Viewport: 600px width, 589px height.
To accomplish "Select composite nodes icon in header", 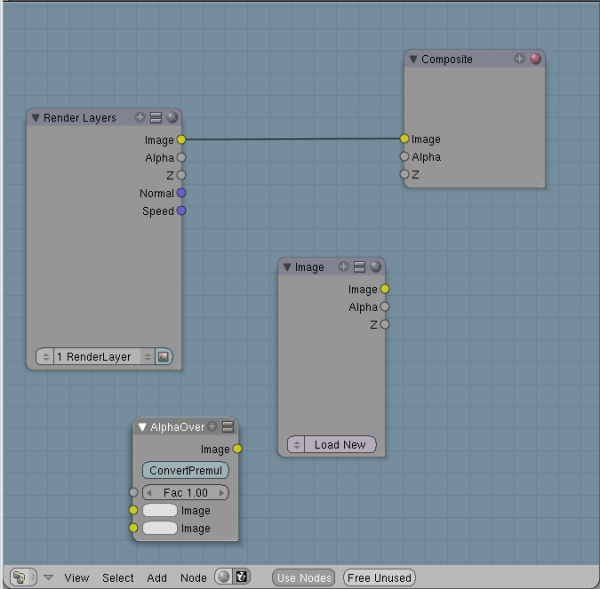I will pos(241,576).
